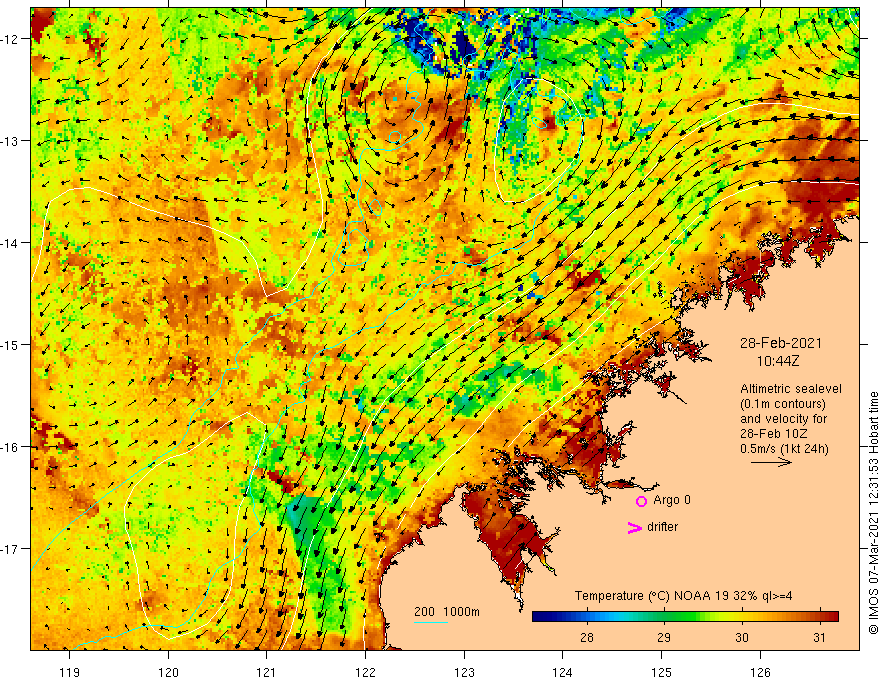Click latitude axis label -12
Image resolution: width=880 pixels, height=680 pixels.
(x=9, y=39)
